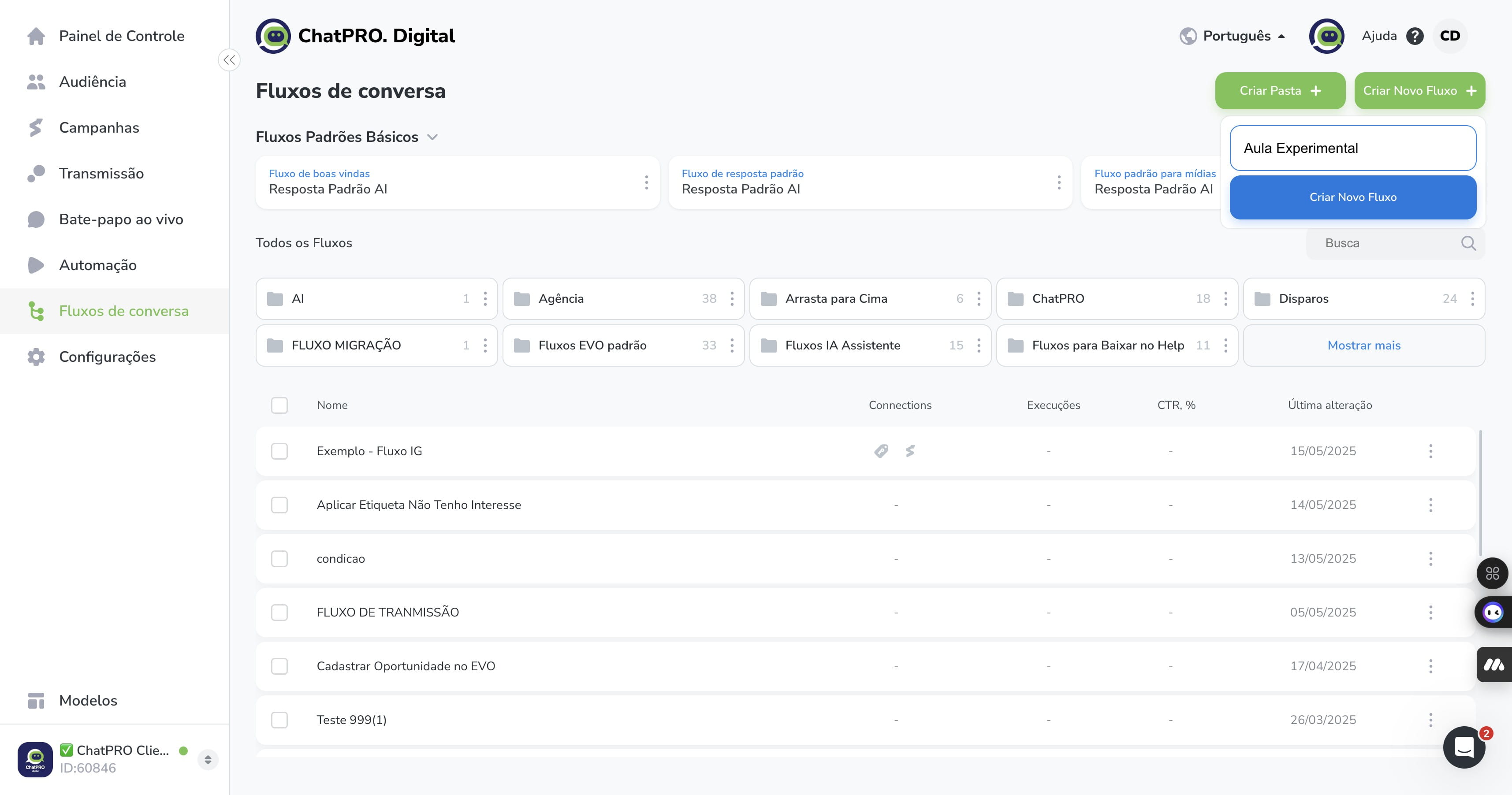Open the dark floating widget with slanted stripes
This screenshot has width=1512, height=795.
point(1494,665)
